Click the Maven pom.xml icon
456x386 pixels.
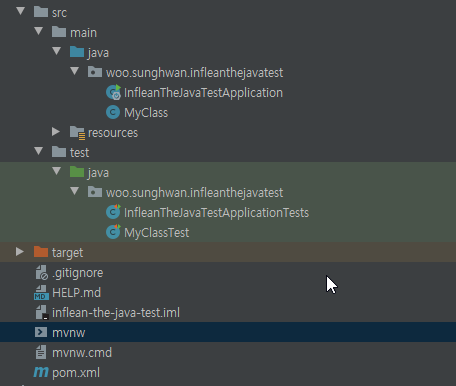pos(41,372)
